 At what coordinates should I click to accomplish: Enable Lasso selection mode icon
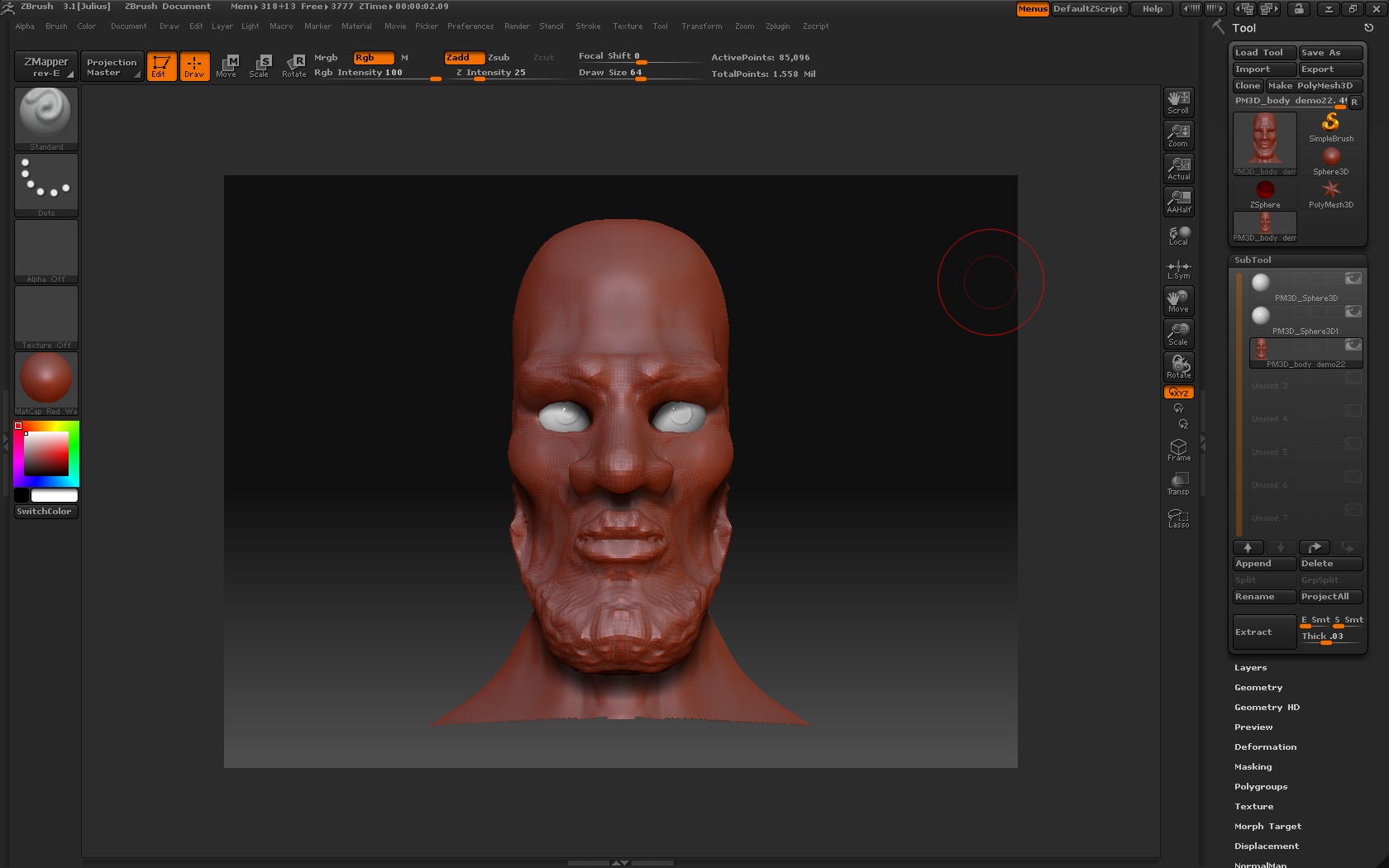1178,517
